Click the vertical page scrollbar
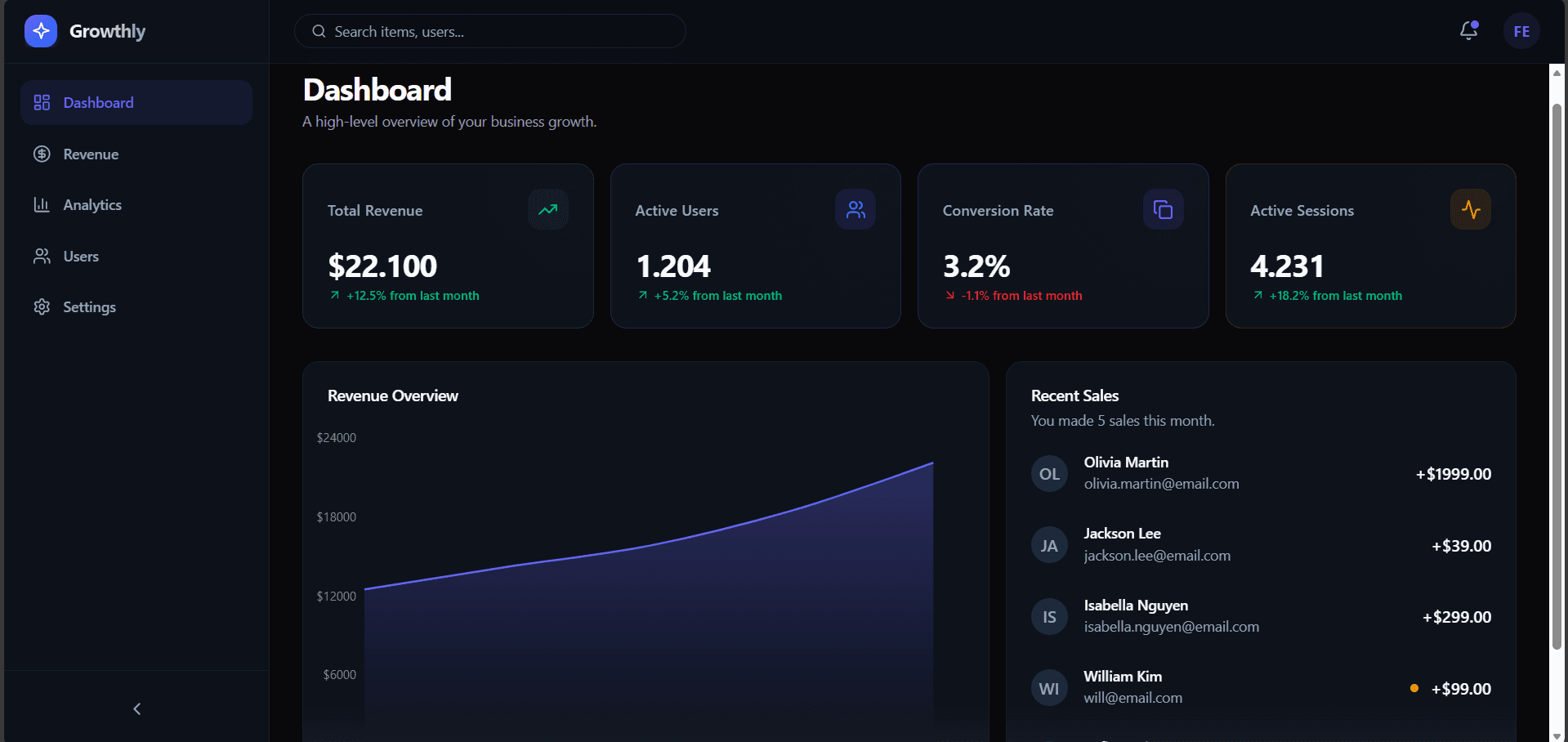 pos(1557,376)
